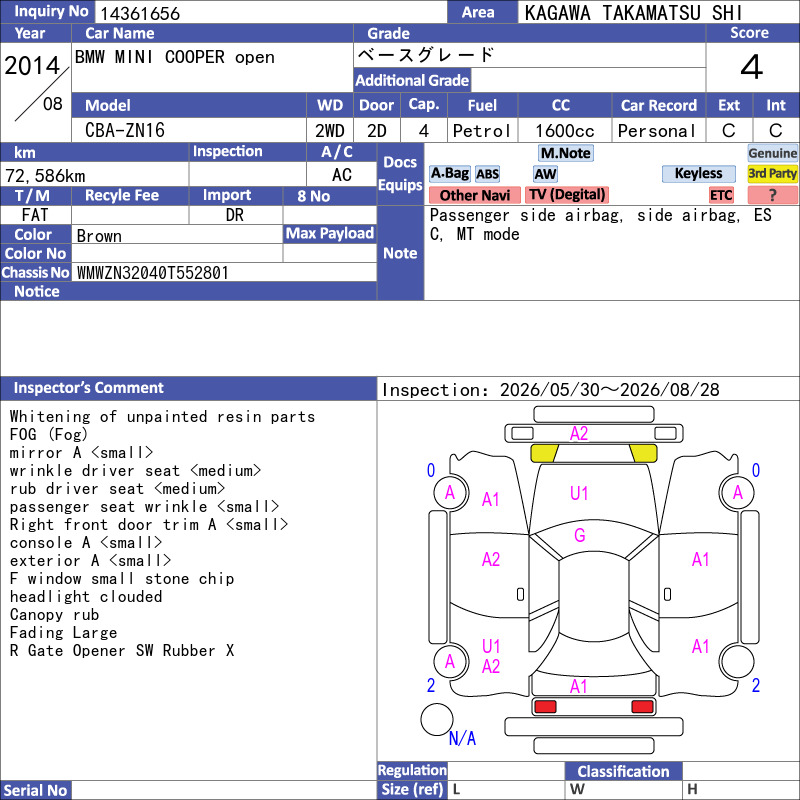
Task: Click the left yellow headlight on diagram
Action: [x=544, y=453]
